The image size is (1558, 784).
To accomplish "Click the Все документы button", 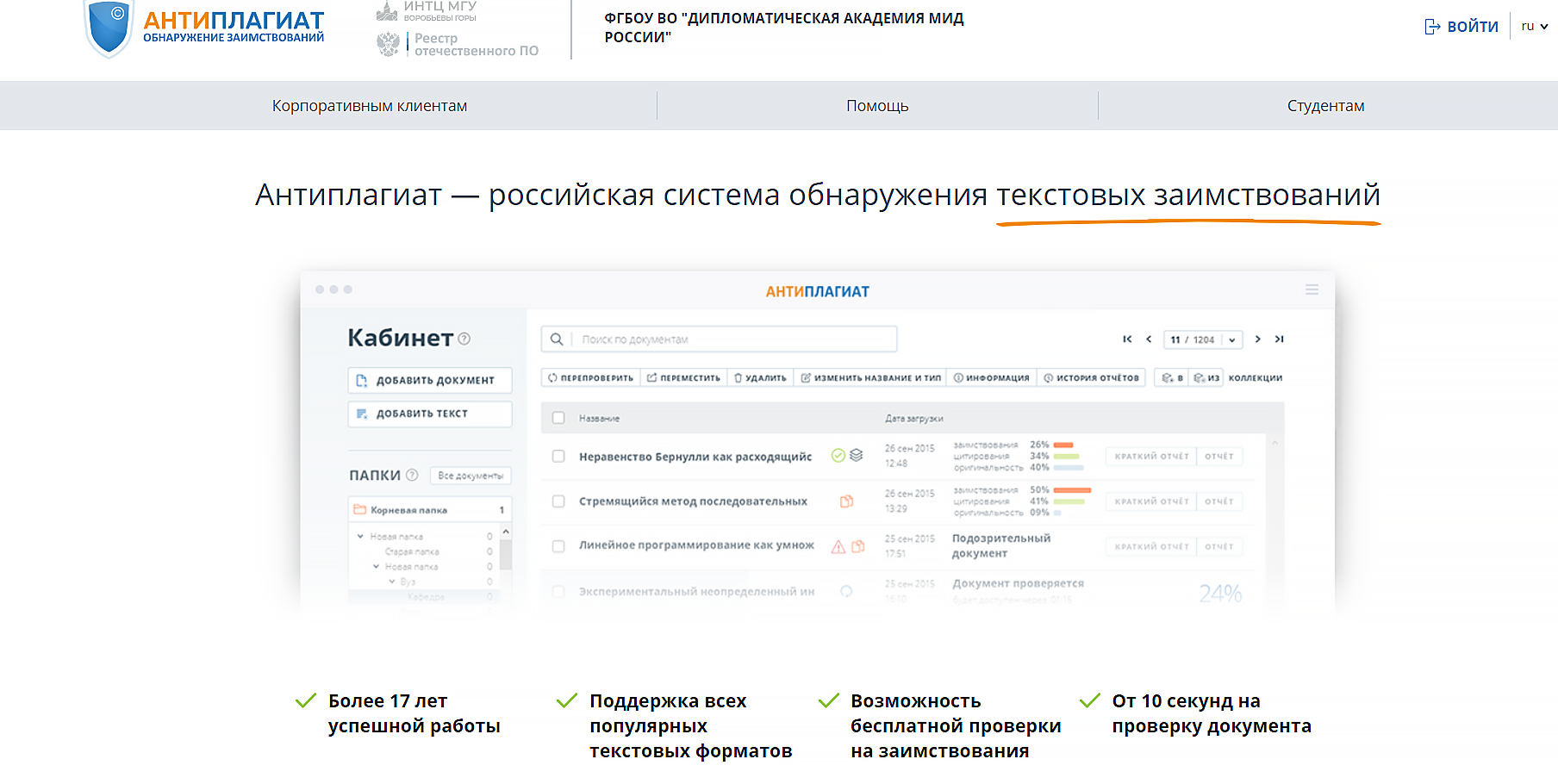I will click(471, 476).
